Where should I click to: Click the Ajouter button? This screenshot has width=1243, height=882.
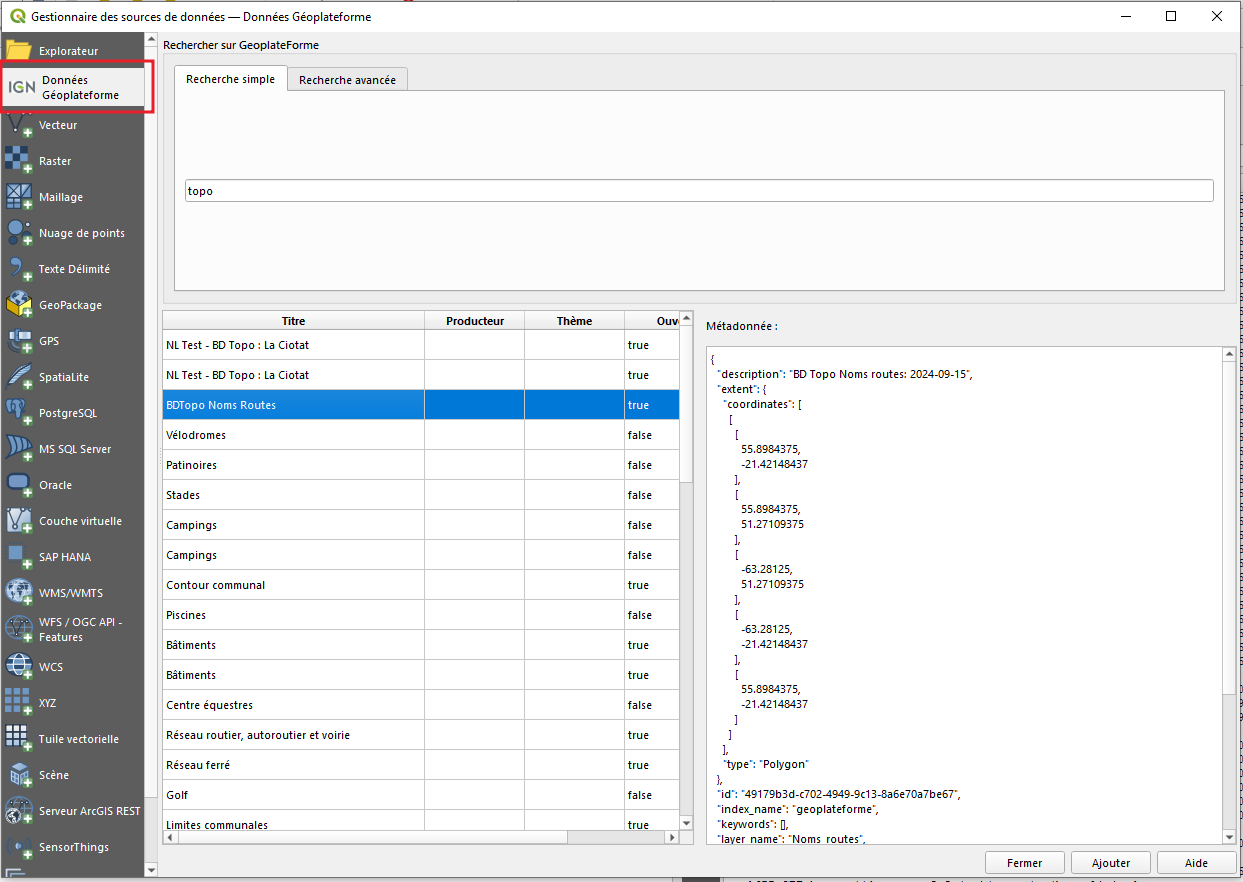tap(1111, 863)
